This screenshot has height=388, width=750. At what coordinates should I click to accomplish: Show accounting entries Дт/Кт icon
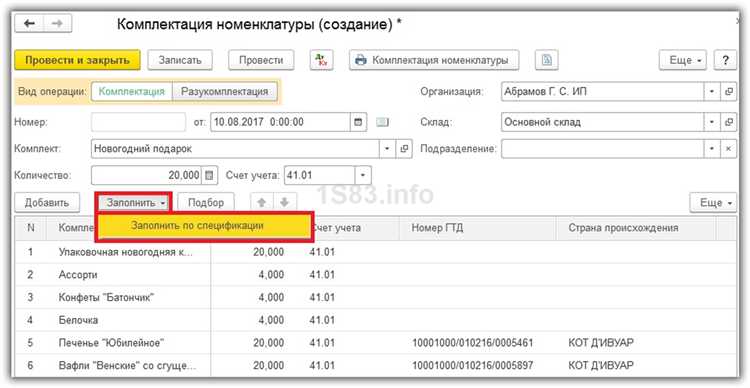pyautogui.click(x=321, y=60)
